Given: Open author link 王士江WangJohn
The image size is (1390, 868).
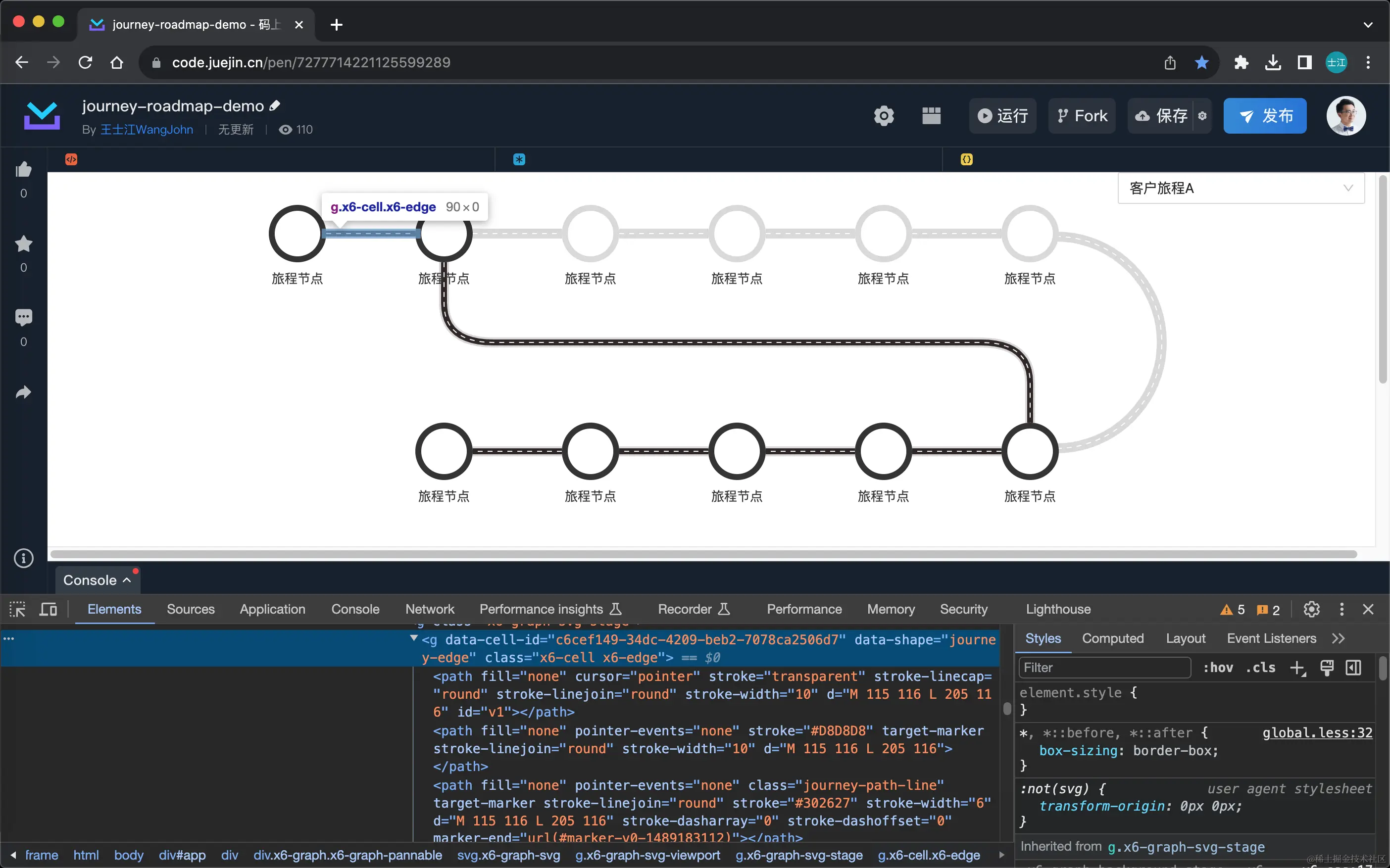Looking at the screenshot, I should (x=147, y=129).
